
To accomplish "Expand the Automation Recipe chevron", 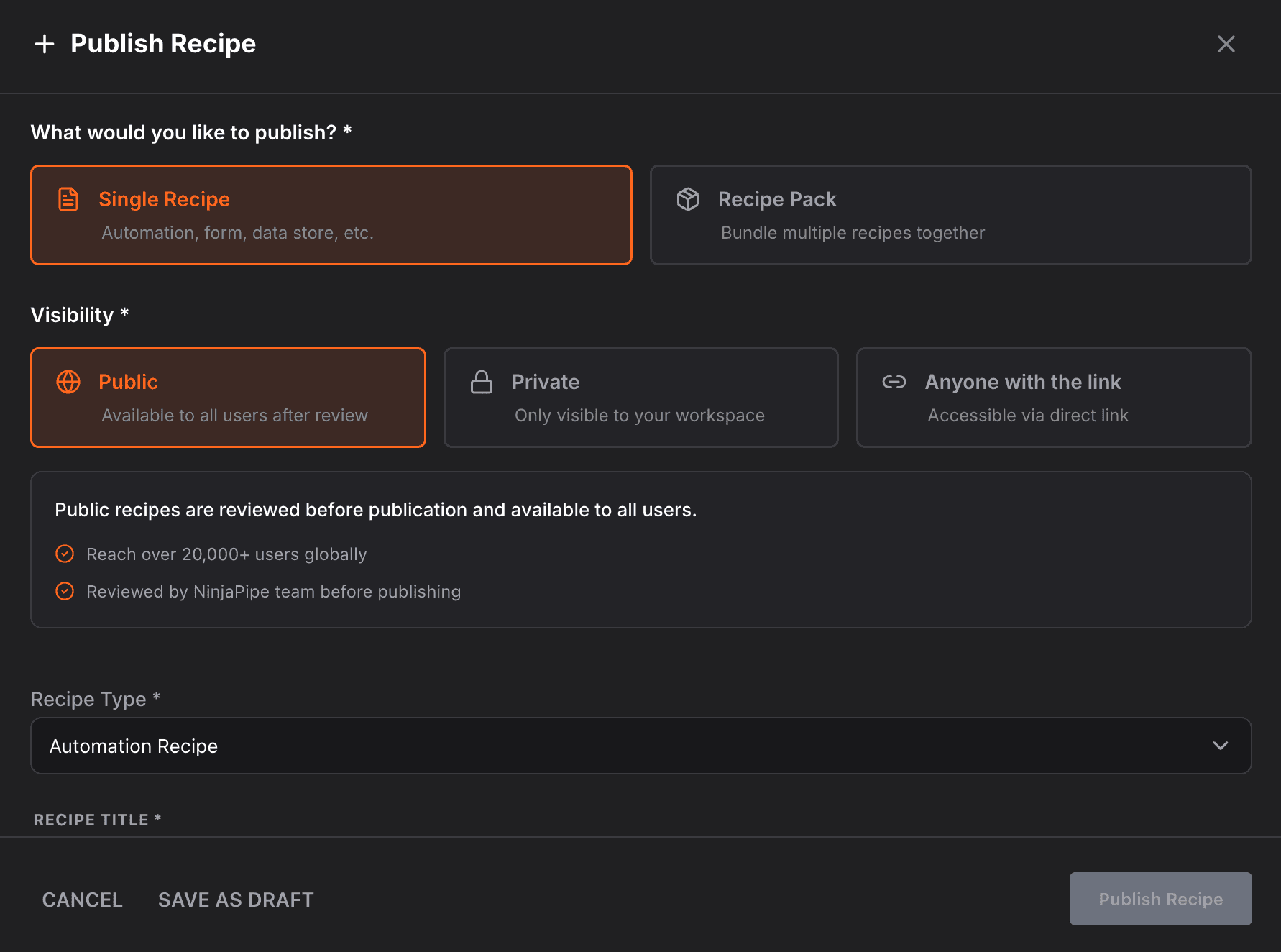I will [x=1220, y=746].
